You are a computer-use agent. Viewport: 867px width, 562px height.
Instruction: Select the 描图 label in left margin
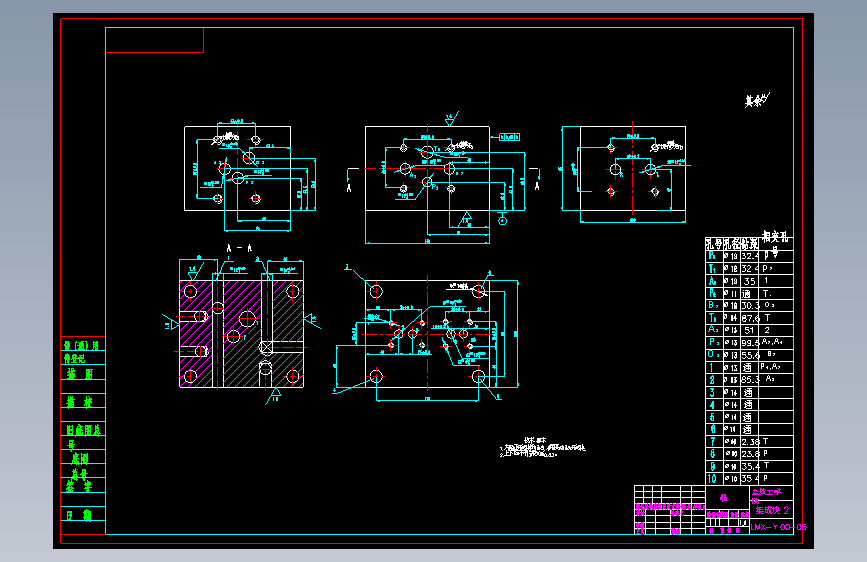click(x=80, y=374)
